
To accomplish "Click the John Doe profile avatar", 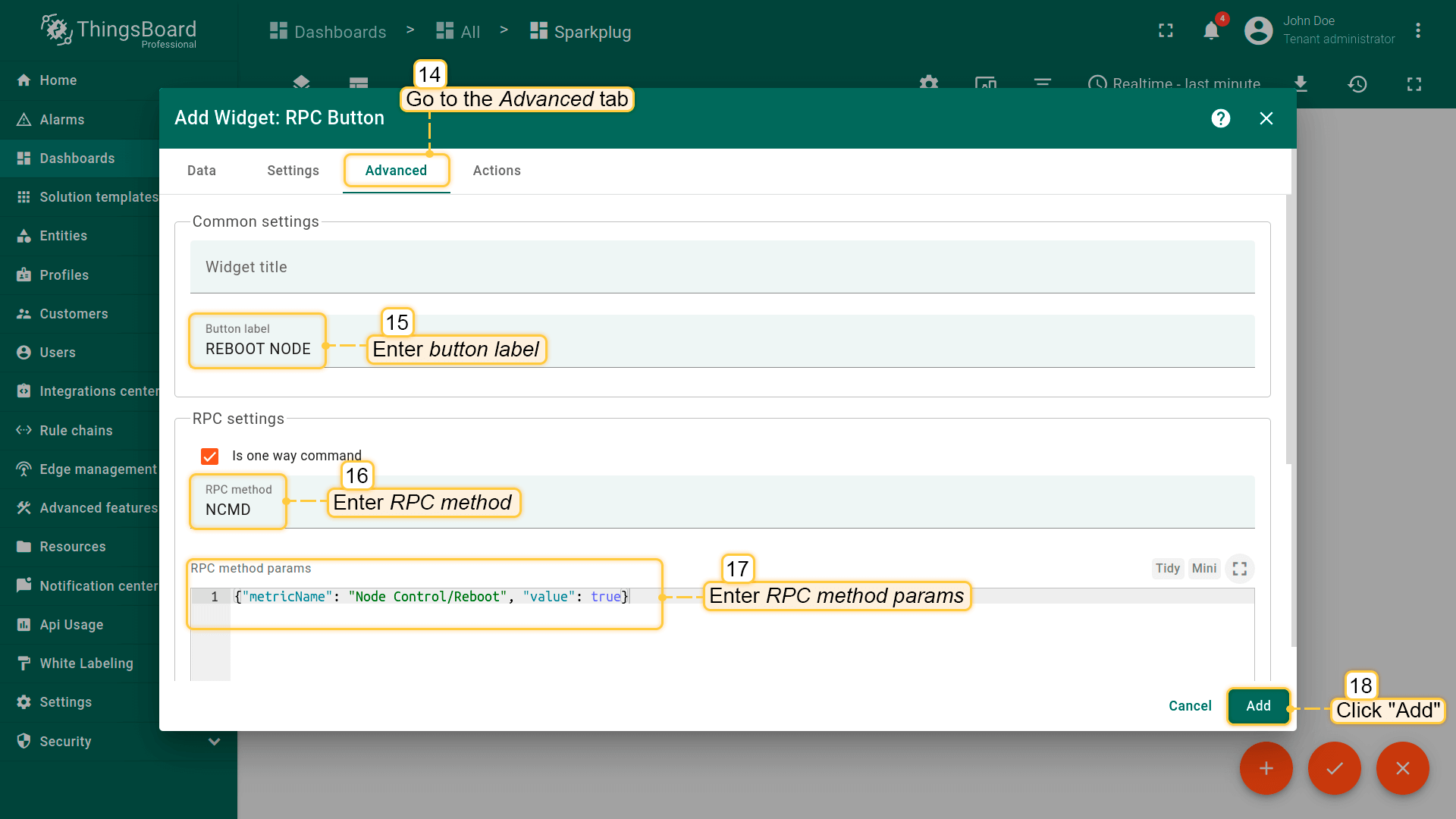I will pos(1258,30).
